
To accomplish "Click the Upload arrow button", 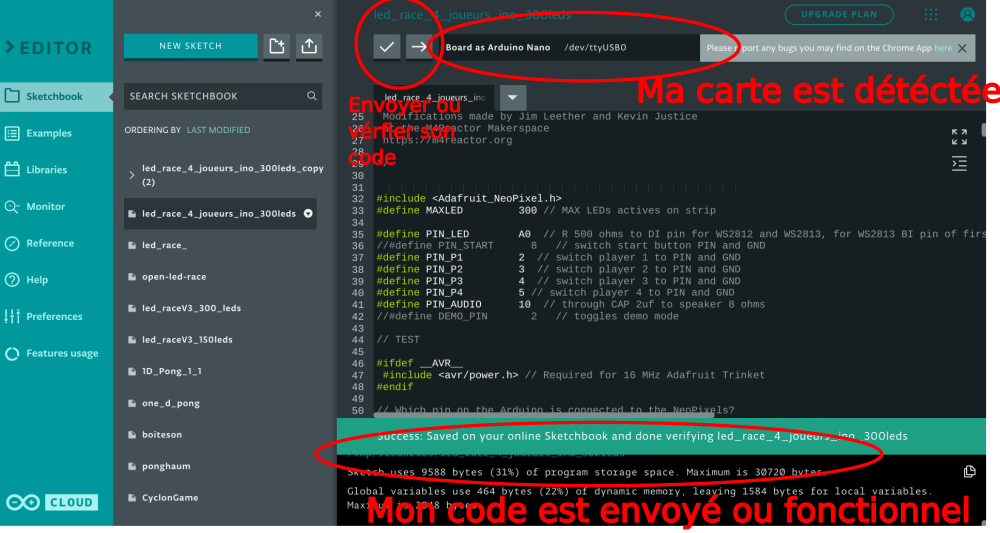I will click(418, 47).
